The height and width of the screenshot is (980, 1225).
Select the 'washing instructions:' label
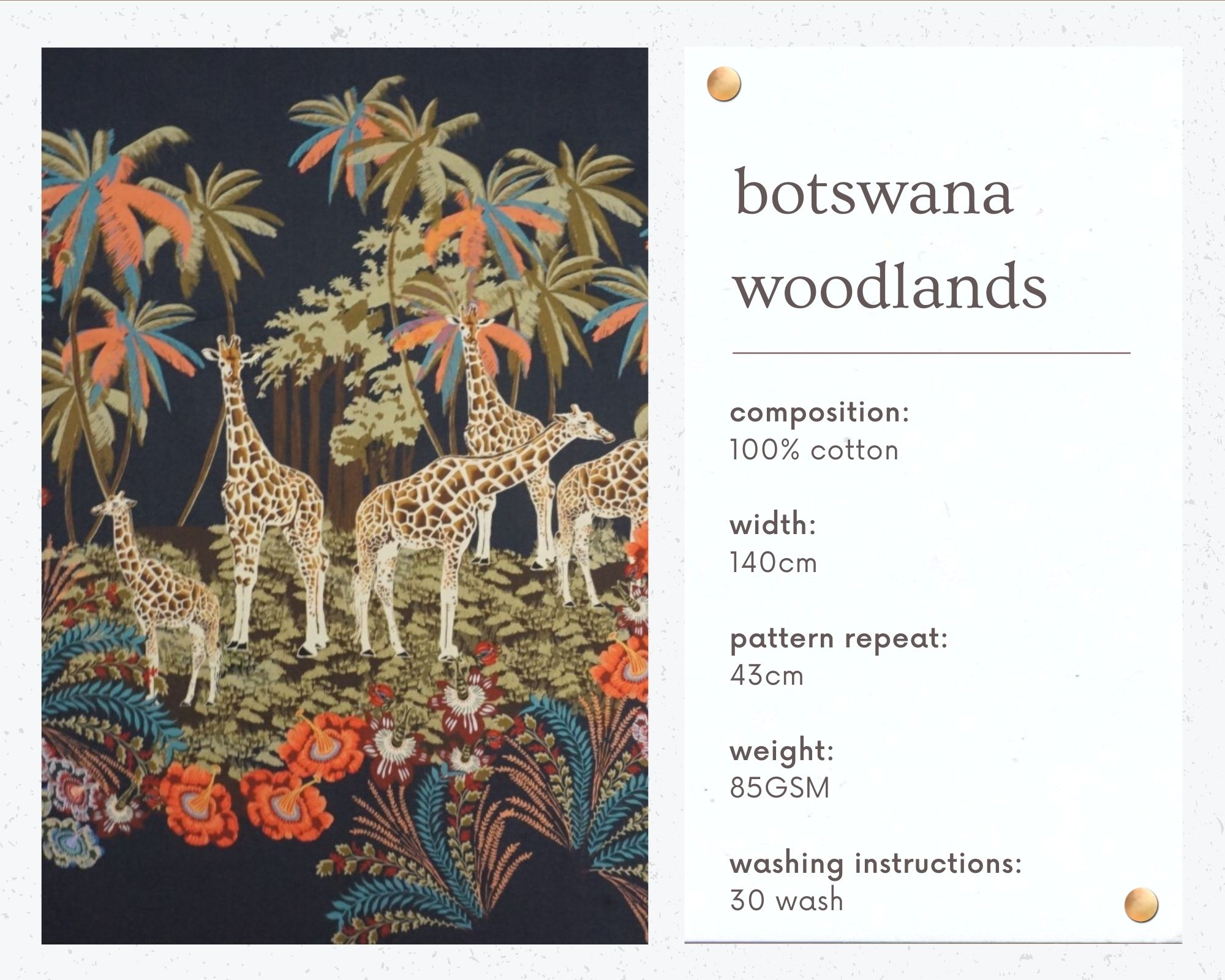(876, 864)
